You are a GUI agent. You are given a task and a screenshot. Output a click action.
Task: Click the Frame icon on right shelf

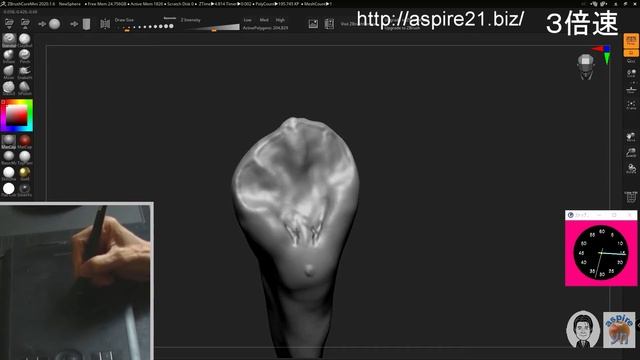coord(631,105)
